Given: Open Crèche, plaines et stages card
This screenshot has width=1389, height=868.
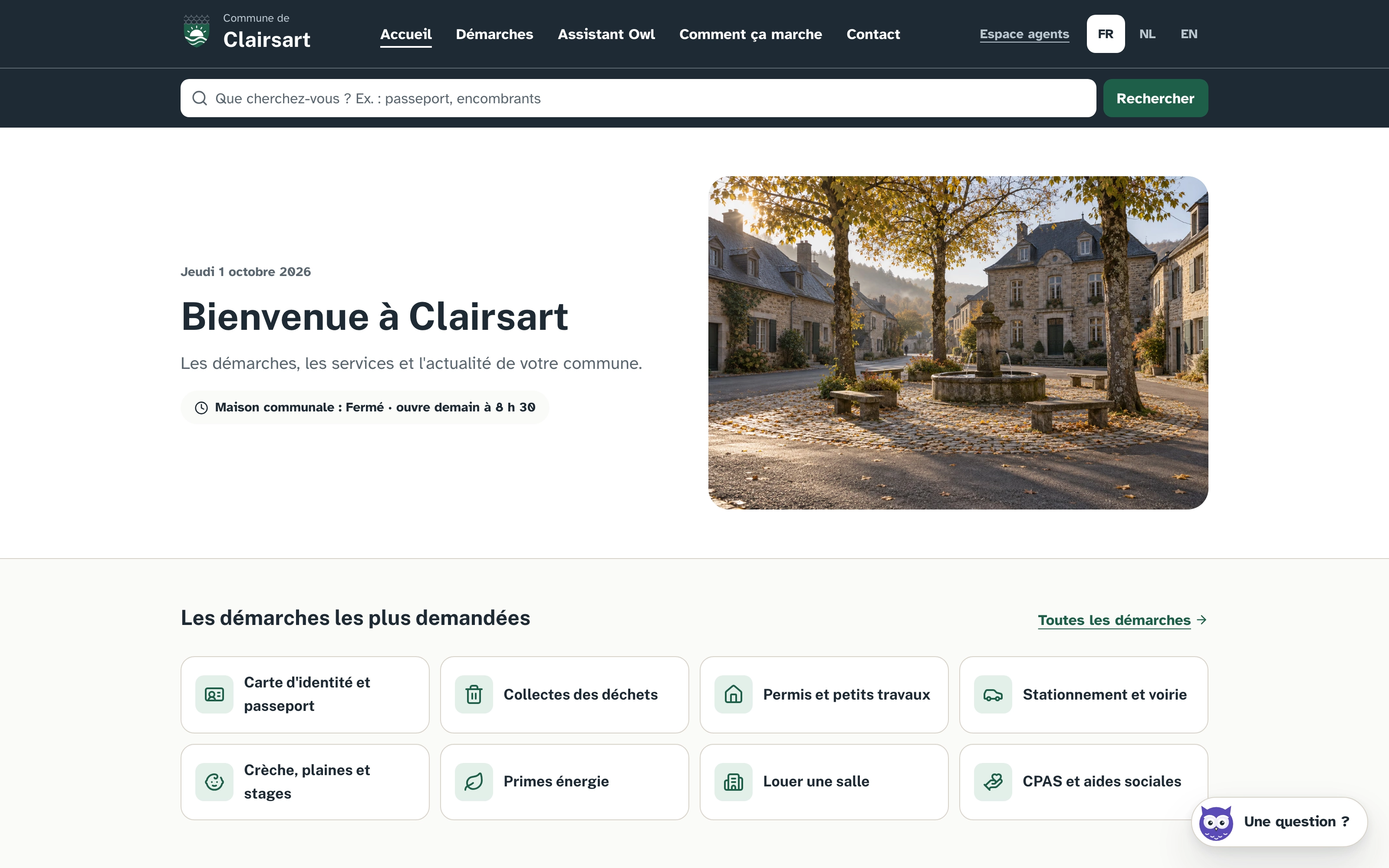Looking at the screenshot, I should pyautogui.click(x=305, y=782).
